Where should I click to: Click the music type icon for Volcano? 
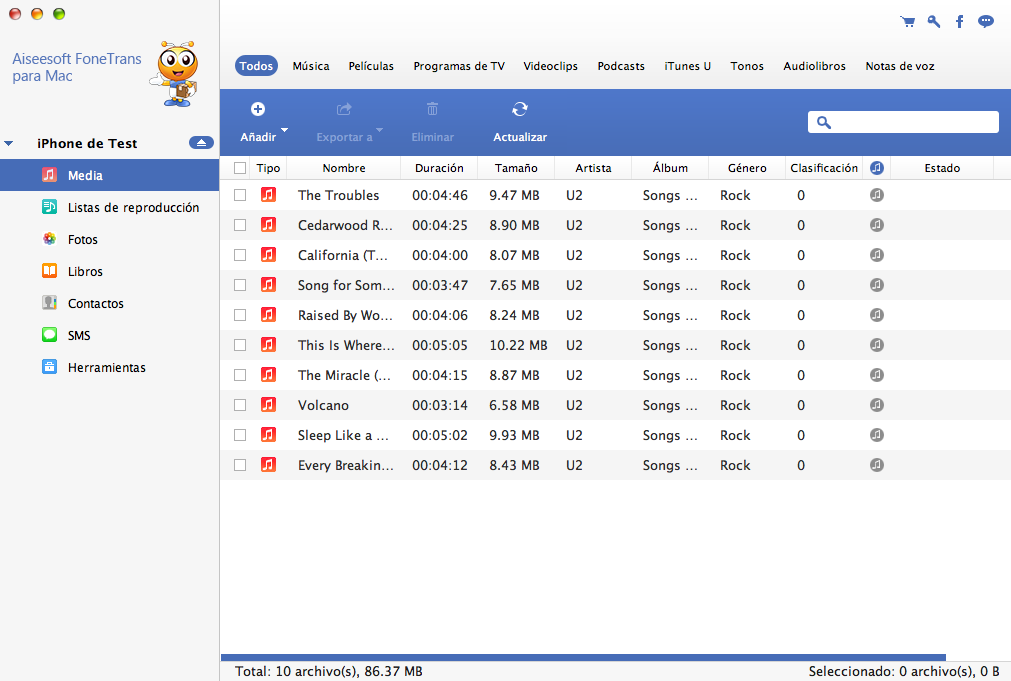268,404
